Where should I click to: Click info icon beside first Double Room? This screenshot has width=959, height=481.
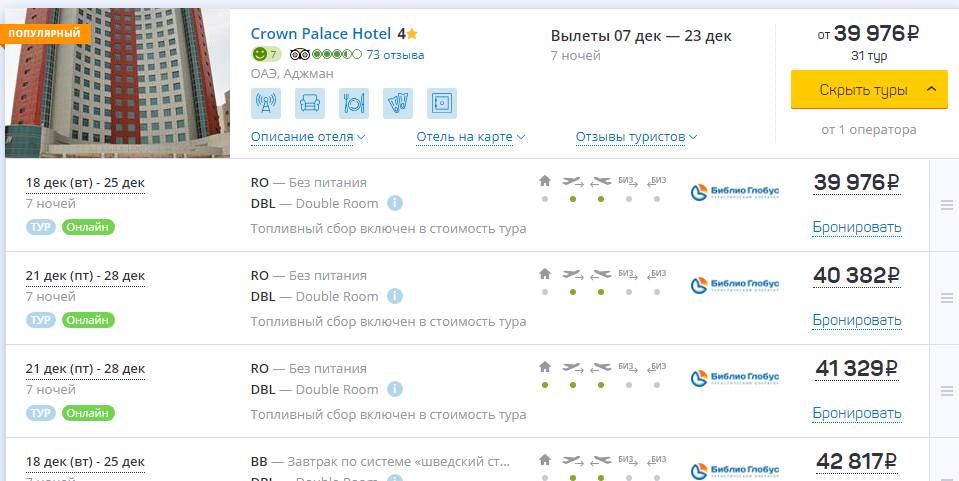coord(395,203)
